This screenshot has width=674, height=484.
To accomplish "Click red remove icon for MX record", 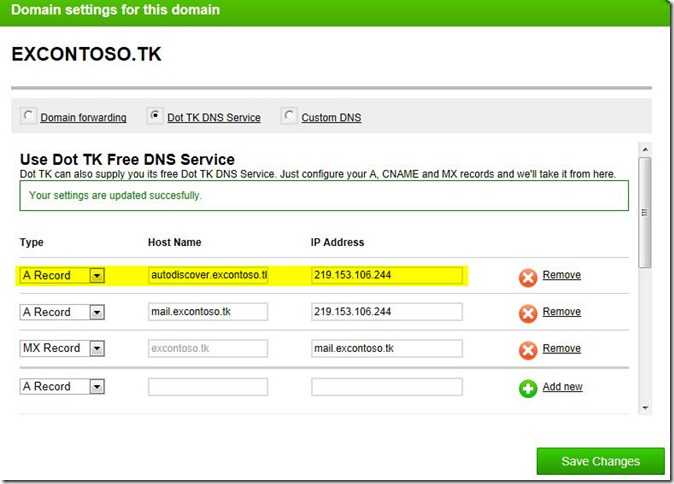I will tap(528, 350).
